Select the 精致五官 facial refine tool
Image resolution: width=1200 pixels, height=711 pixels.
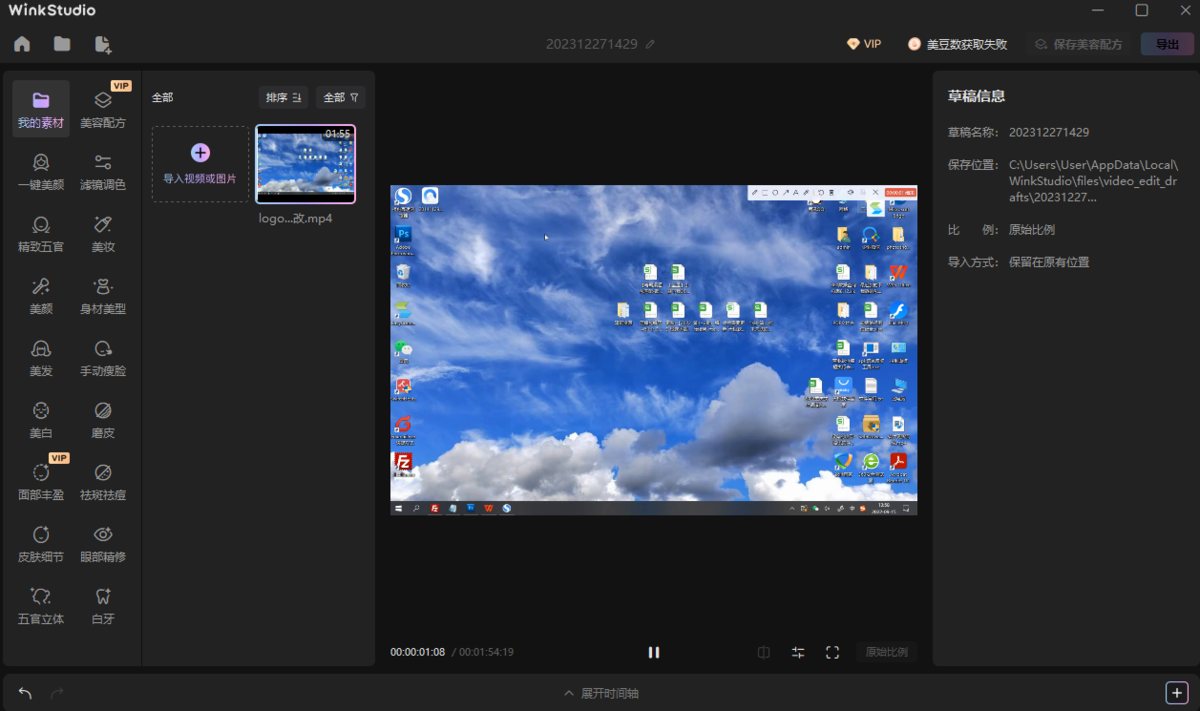tap(40, 232)
